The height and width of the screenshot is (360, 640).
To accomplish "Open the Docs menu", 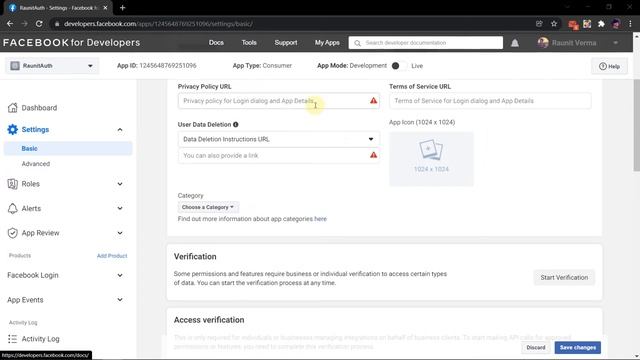I will pos(216,42).
